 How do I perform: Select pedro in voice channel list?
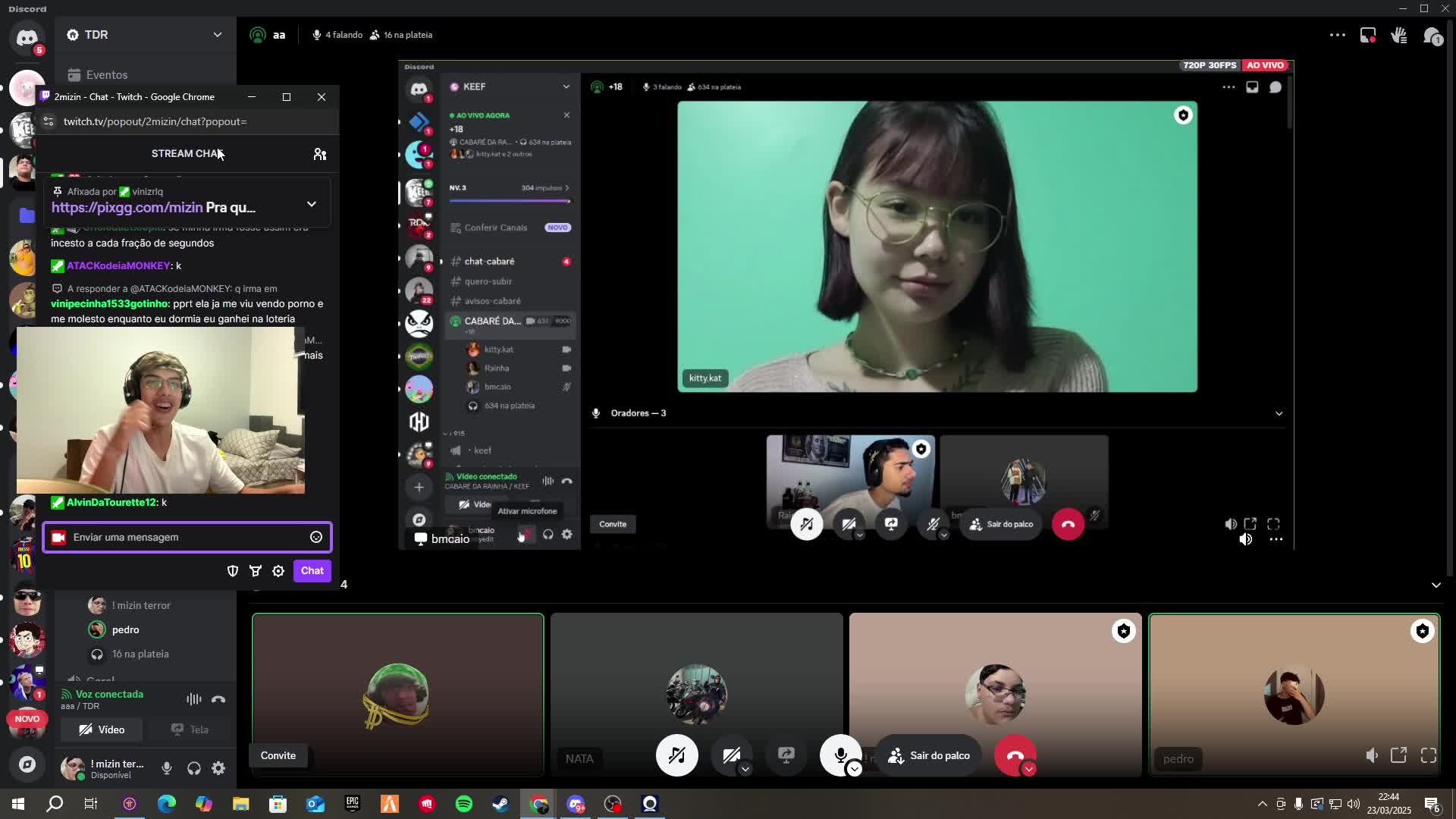125,629
